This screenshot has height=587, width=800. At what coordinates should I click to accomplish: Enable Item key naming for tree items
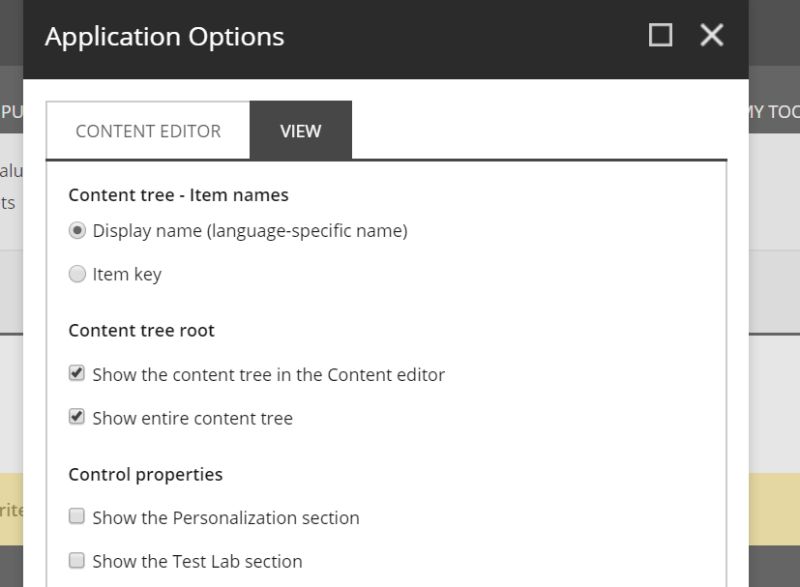coord(77,273)
